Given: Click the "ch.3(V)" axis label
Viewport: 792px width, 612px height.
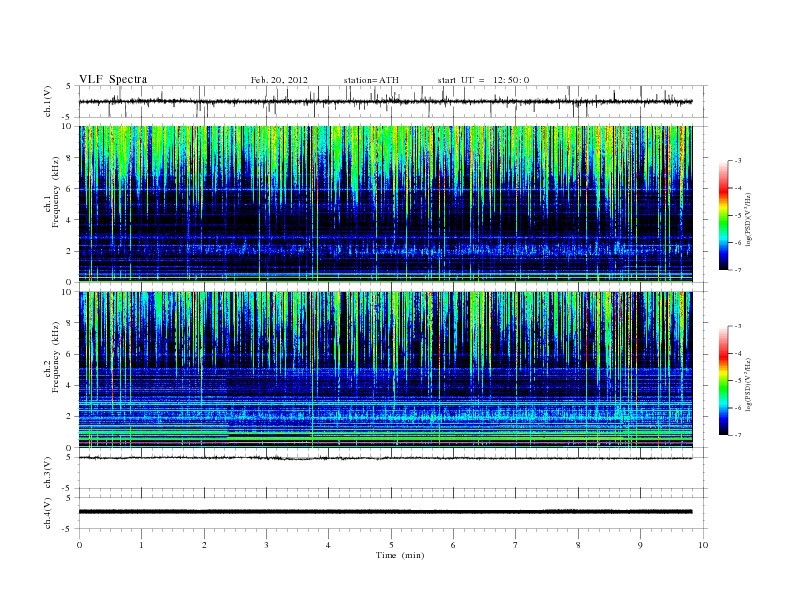Looking at the screenshot, I should pos(48,473).
